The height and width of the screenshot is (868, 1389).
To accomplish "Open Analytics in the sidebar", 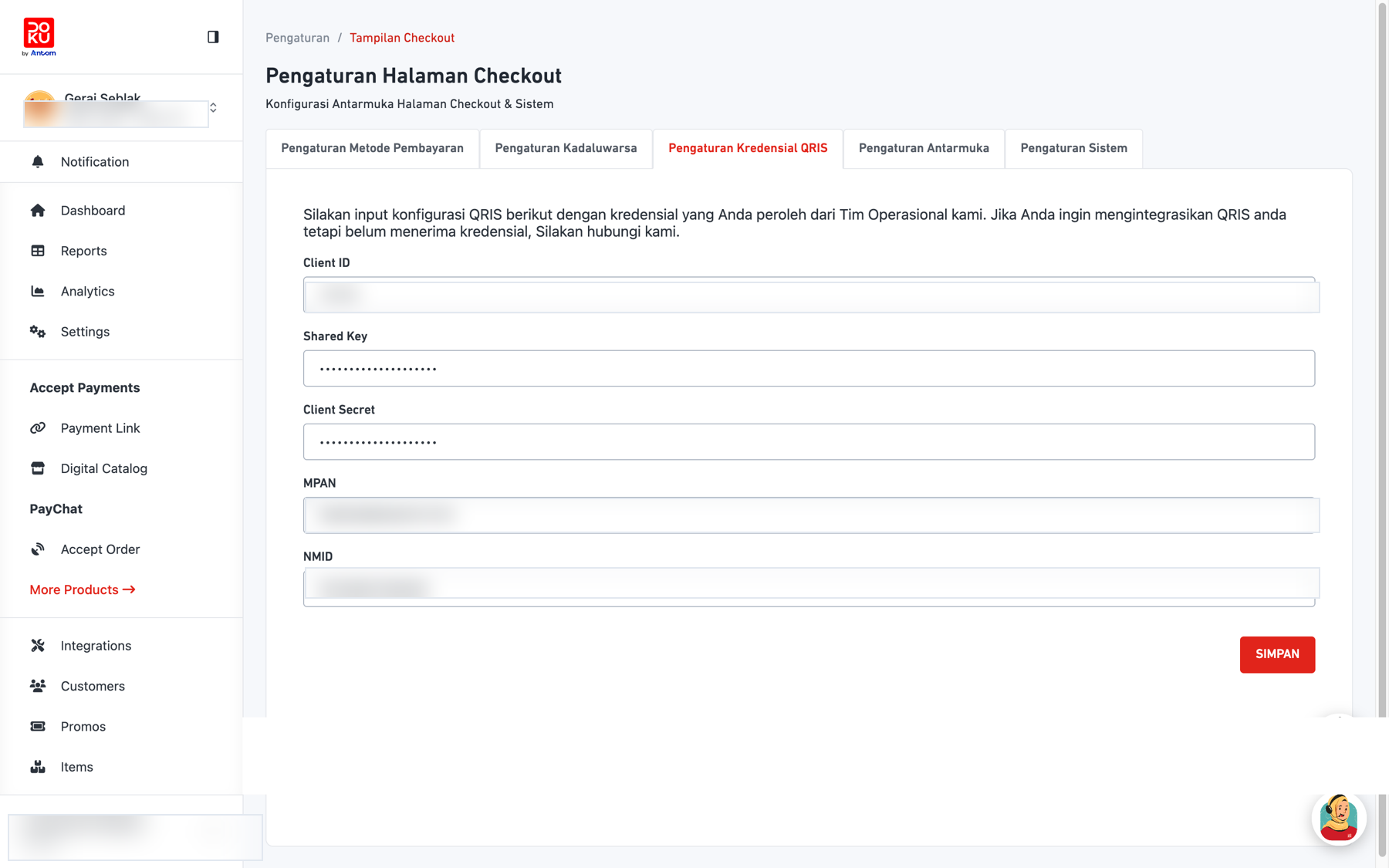I will 87,291.
